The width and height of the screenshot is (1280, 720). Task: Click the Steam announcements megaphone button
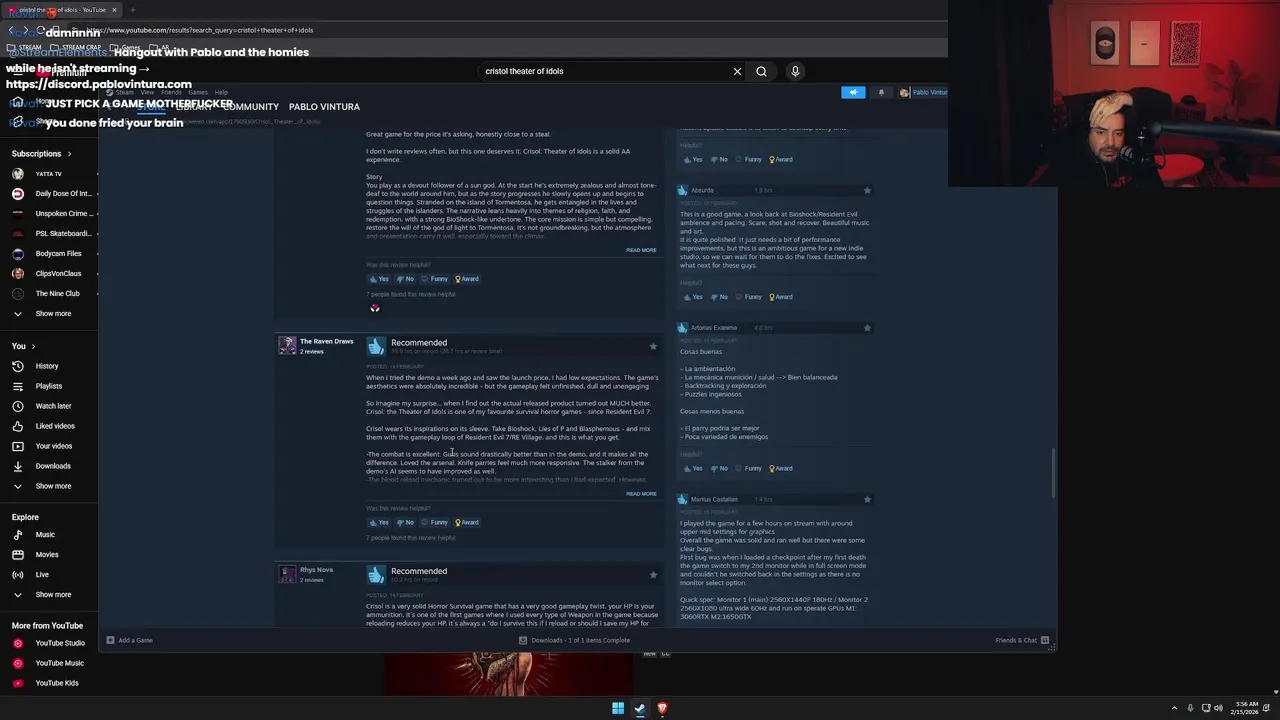pos(853,92)
